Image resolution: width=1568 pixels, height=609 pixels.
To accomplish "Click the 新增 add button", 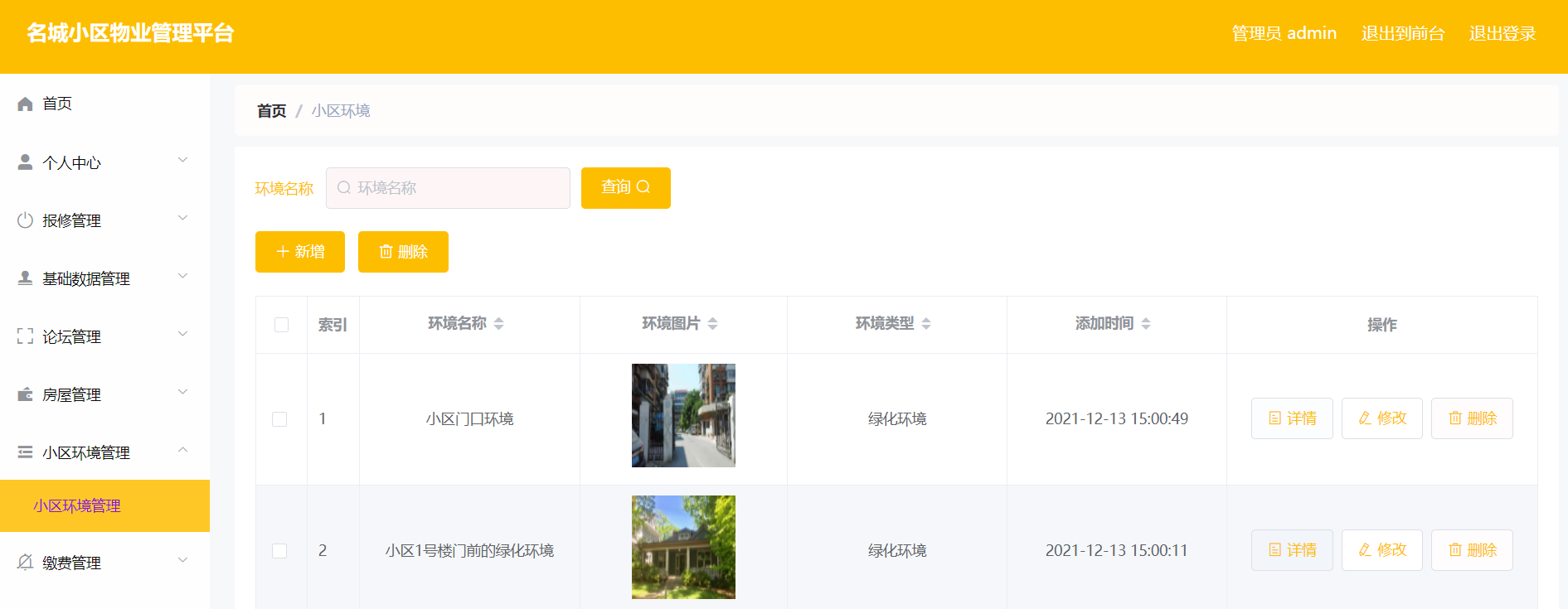I will click(300, 252).
